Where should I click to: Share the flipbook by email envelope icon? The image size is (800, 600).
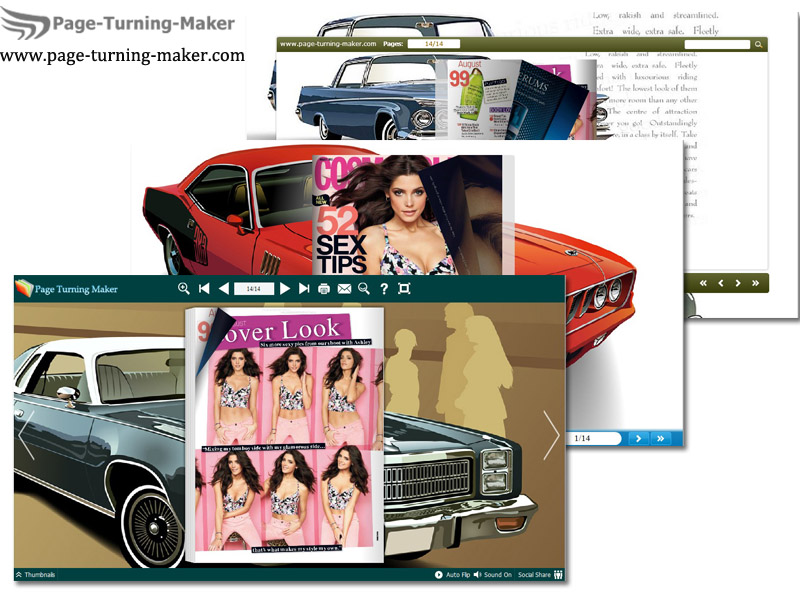coord(344,289)
